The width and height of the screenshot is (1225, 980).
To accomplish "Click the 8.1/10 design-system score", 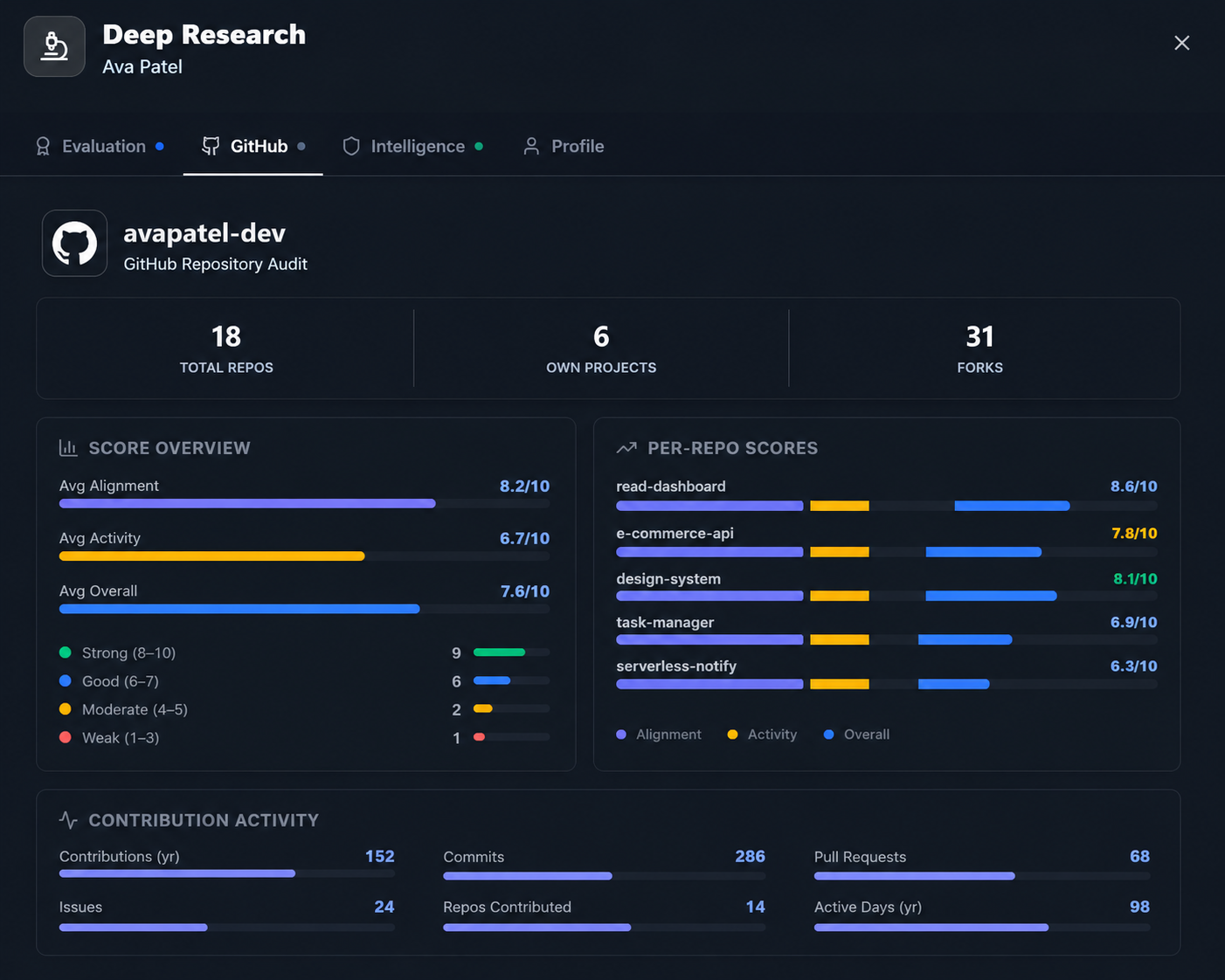I will point(1135,578).
